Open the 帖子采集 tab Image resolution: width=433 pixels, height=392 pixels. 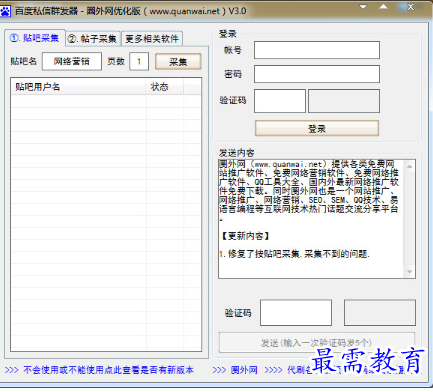[92, 39]
